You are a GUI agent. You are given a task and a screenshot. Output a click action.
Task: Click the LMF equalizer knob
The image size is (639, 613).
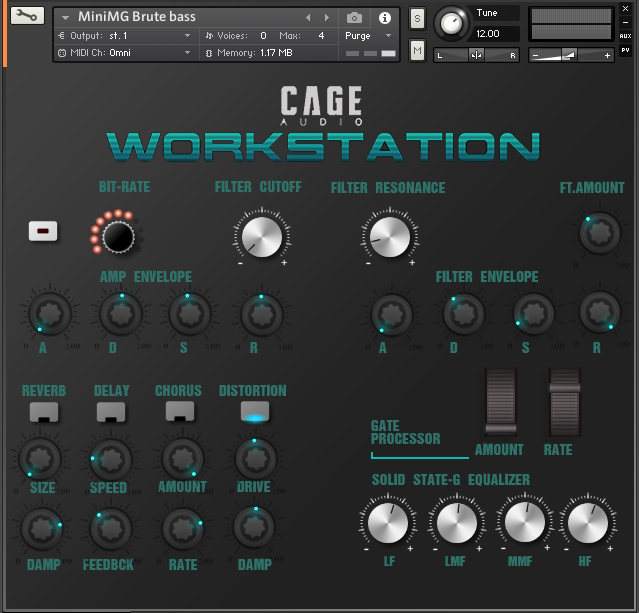click(x=456, y=523)
